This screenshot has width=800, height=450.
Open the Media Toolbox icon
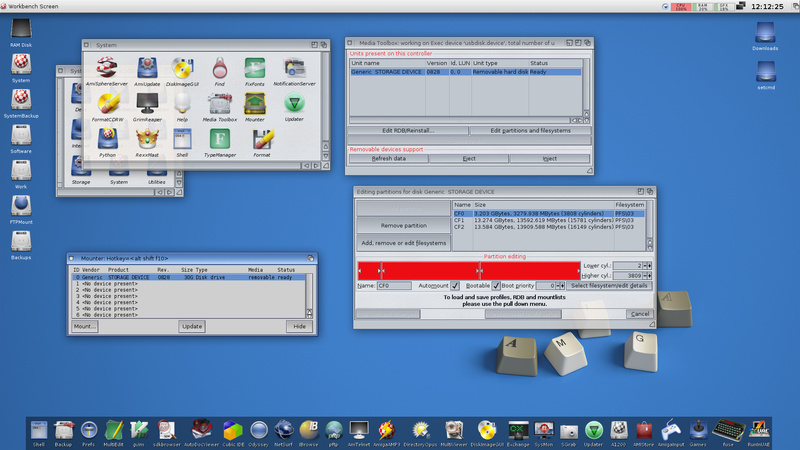coord(220,102)
